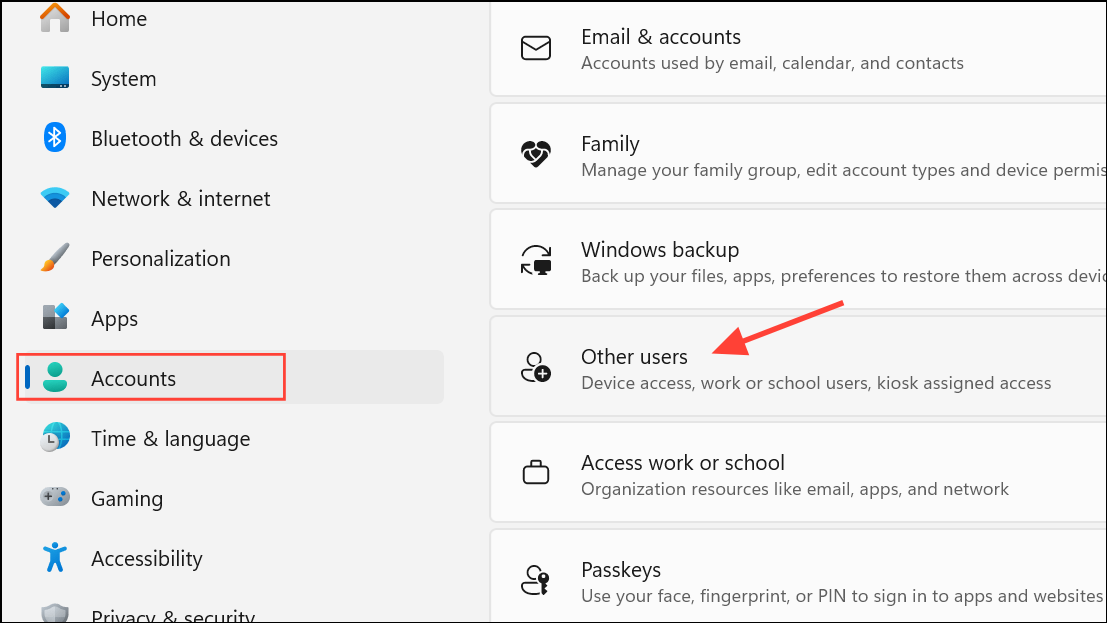Screen dimensions: 1107x623
Task: Click the Apps icon in sidebar
Action: point(54,317)
